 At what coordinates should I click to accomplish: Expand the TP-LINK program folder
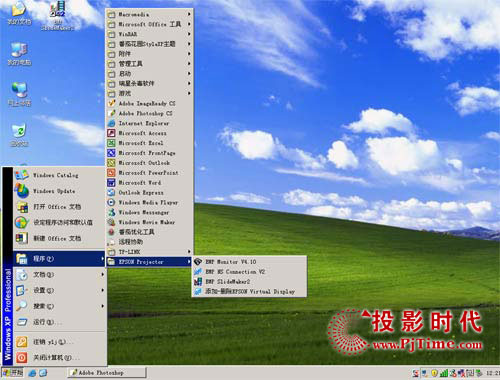pos(149,252)
